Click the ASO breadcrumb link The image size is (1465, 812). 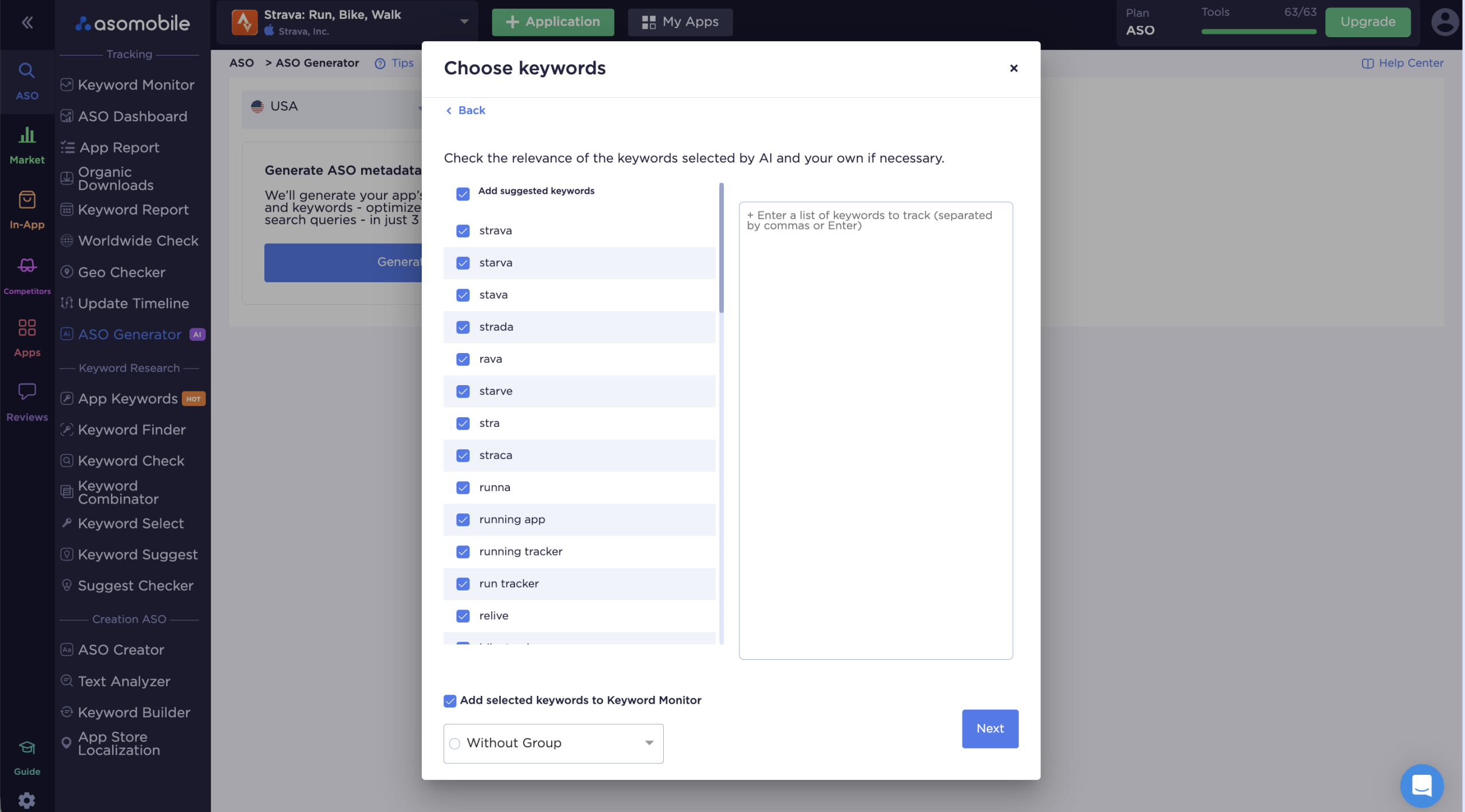click(241, 63)
